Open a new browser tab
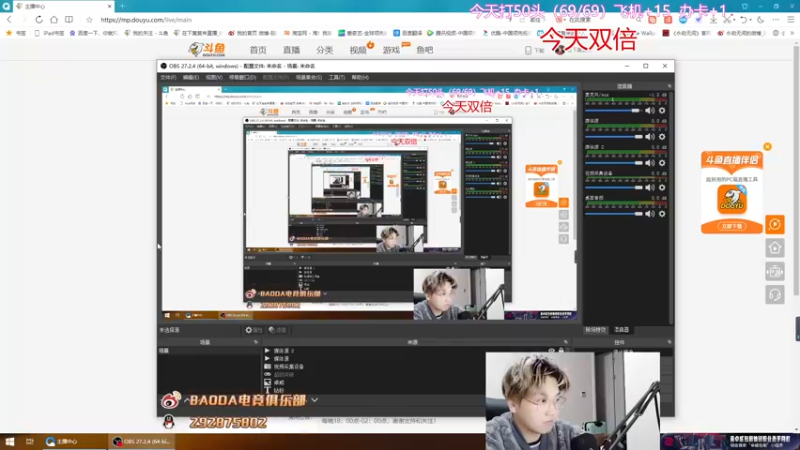The image size is (800, 450). 122,6
